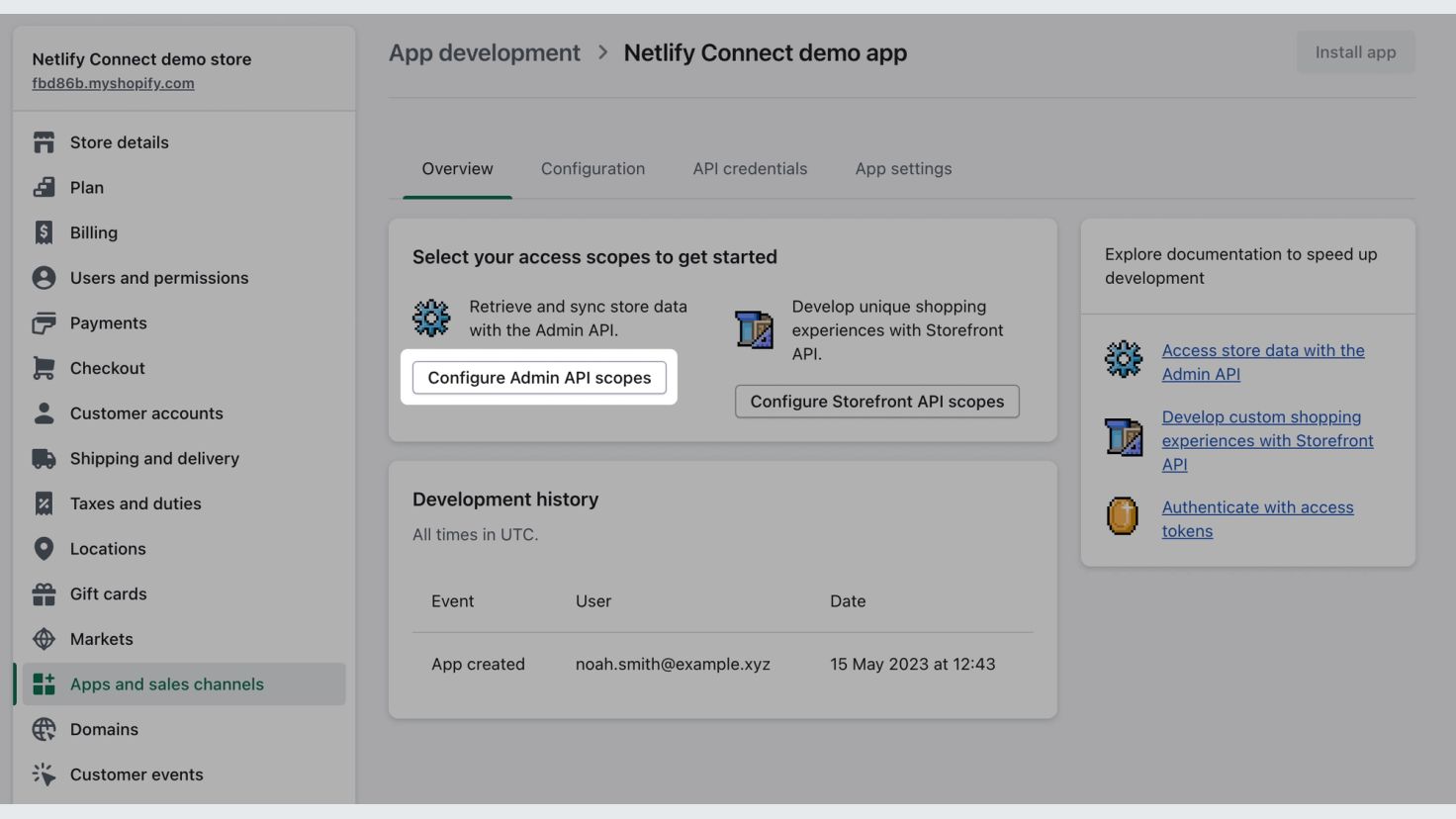This screenshot has width=1456, height=819.
Task: Click the gear icon in documentation panel
Action: pos(1123,359)
